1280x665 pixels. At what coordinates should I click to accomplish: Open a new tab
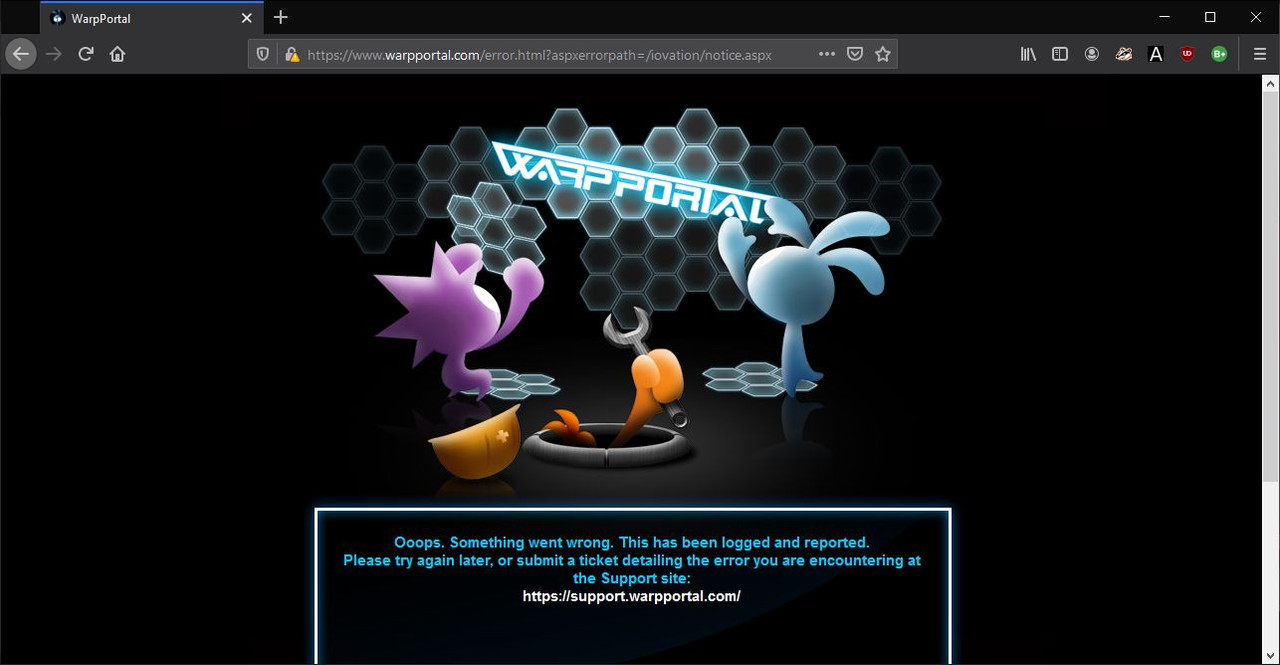tap(281, 17)
